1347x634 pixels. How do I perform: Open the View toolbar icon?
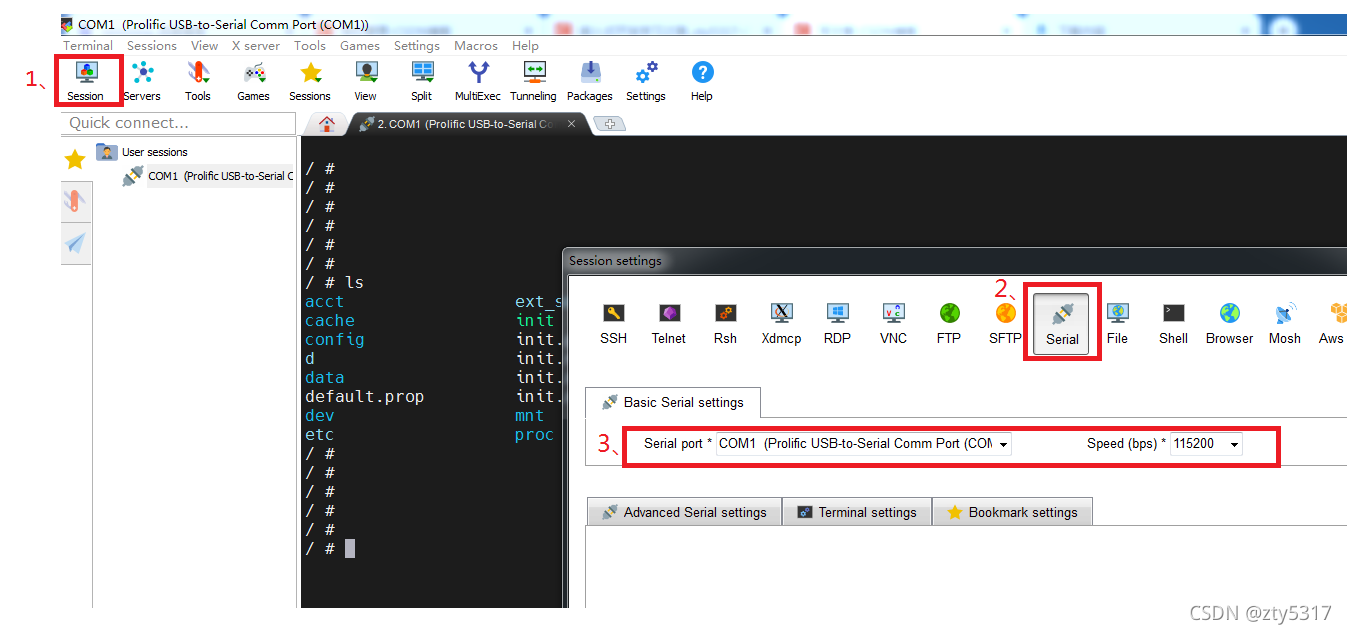[366, 81]
